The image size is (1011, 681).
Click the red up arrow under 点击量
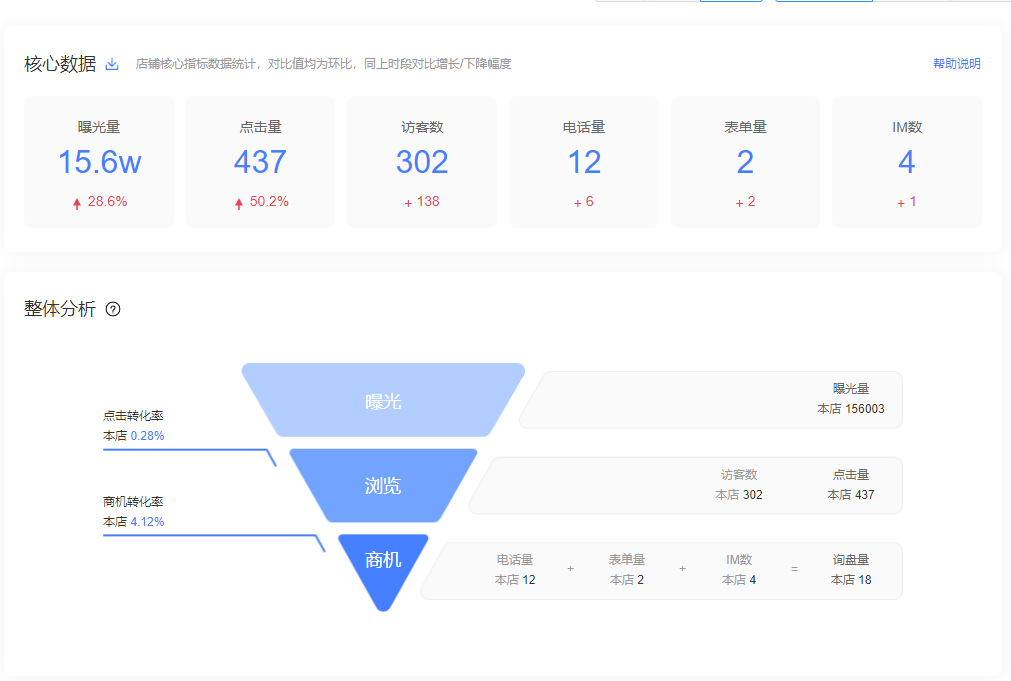tap(239, 203)
